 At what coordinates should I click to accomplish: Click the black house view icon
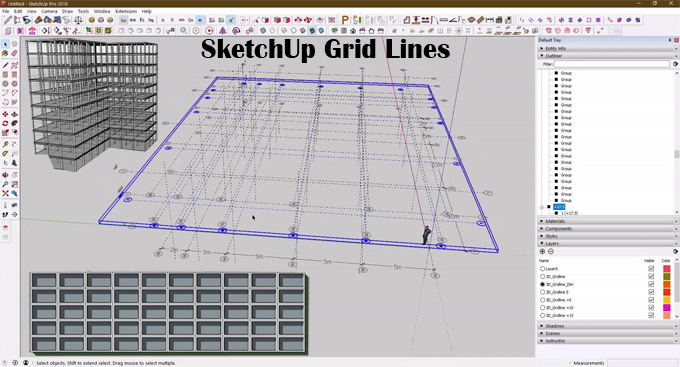pyautogui.click(x=353, y=31)
